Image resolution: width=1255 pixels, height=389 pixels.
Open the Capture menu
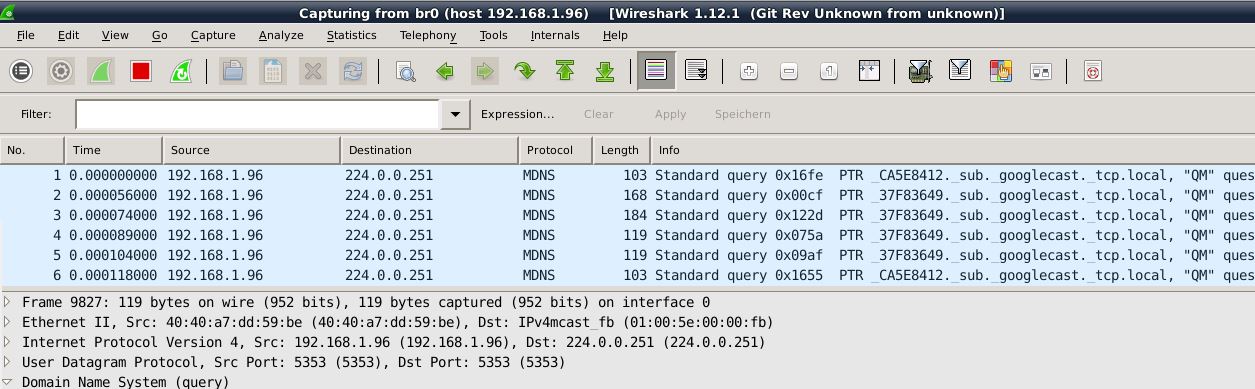pyautogui.click(x=213, y=35)
